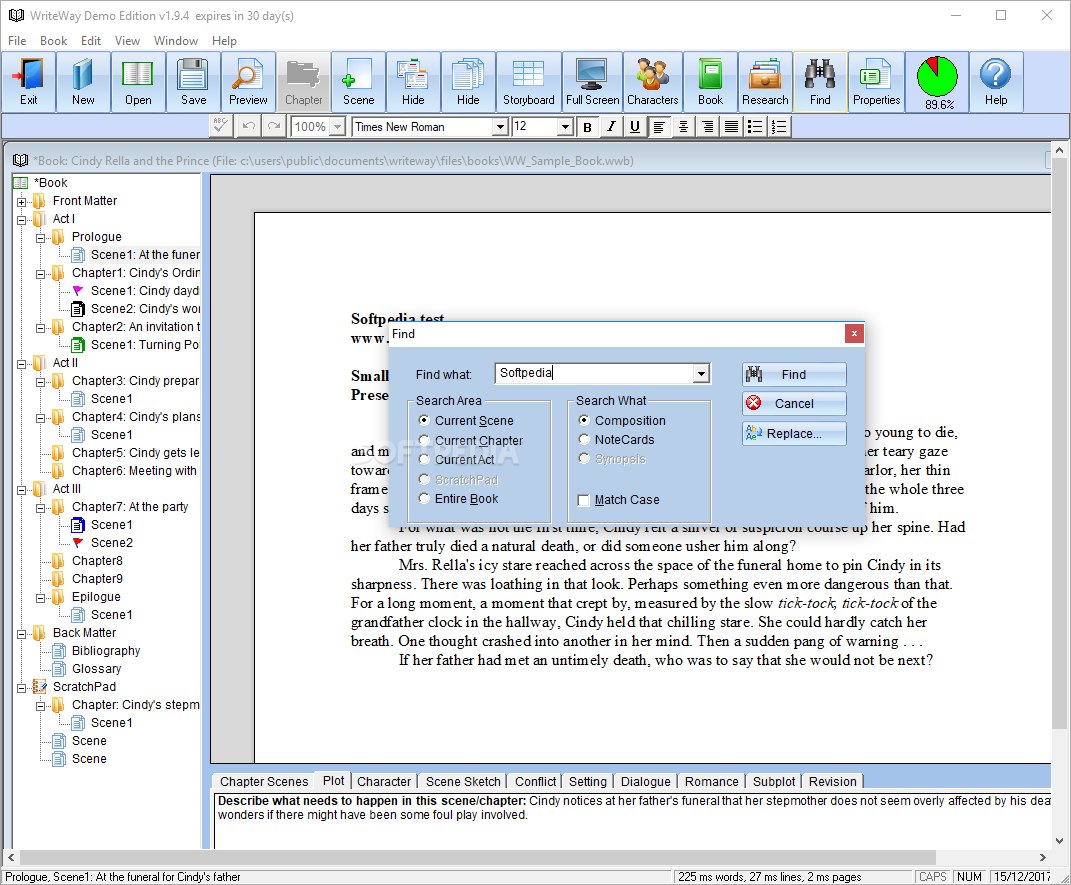Cancel the Find dialog
The width and height of the screenshot is (1071, 885).
tap(794, 404)
